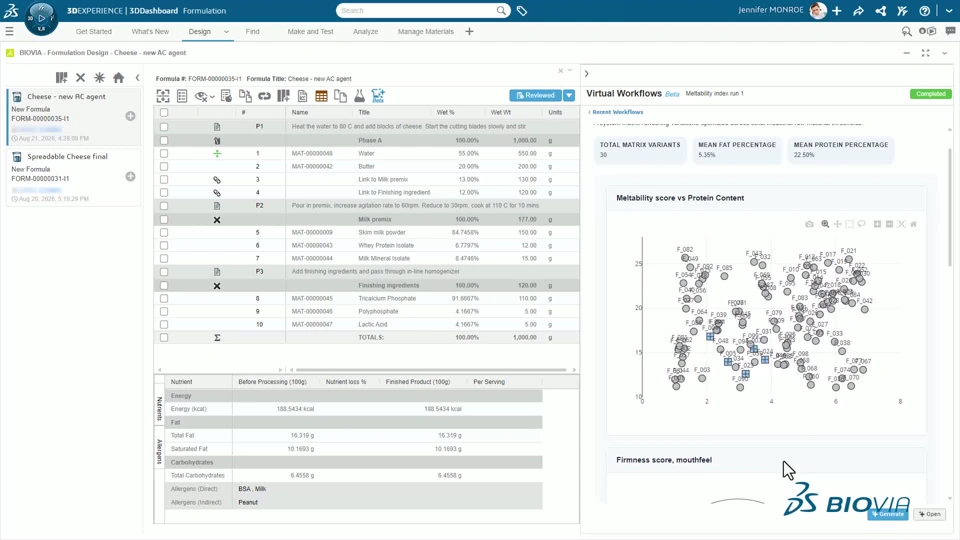Open the 3DEXPERIENCE compass
The height and width of the screenshot is (540, 960).
tap(41, 18)
